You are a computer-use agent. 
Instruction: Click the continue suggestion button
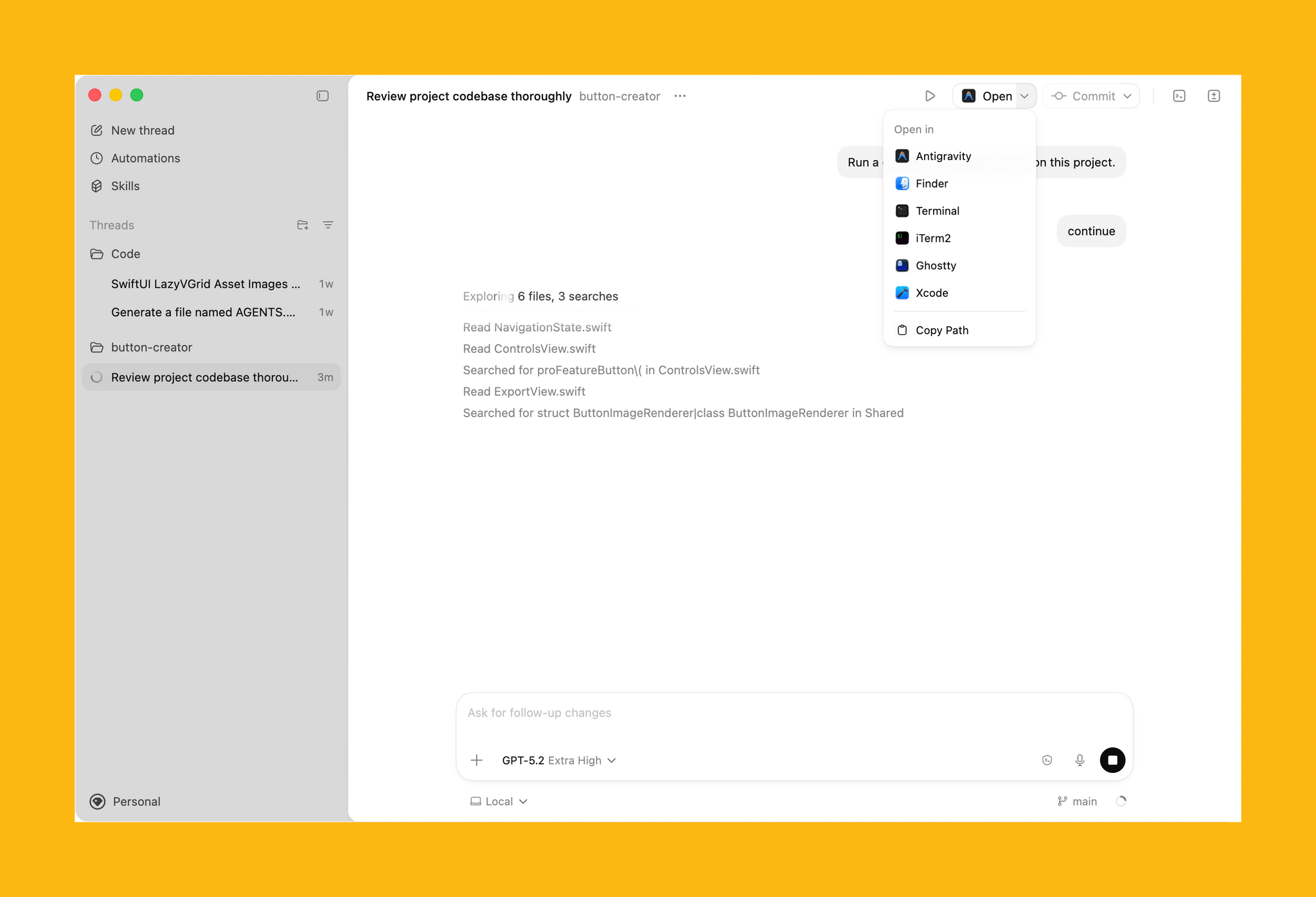point(1090,231)
